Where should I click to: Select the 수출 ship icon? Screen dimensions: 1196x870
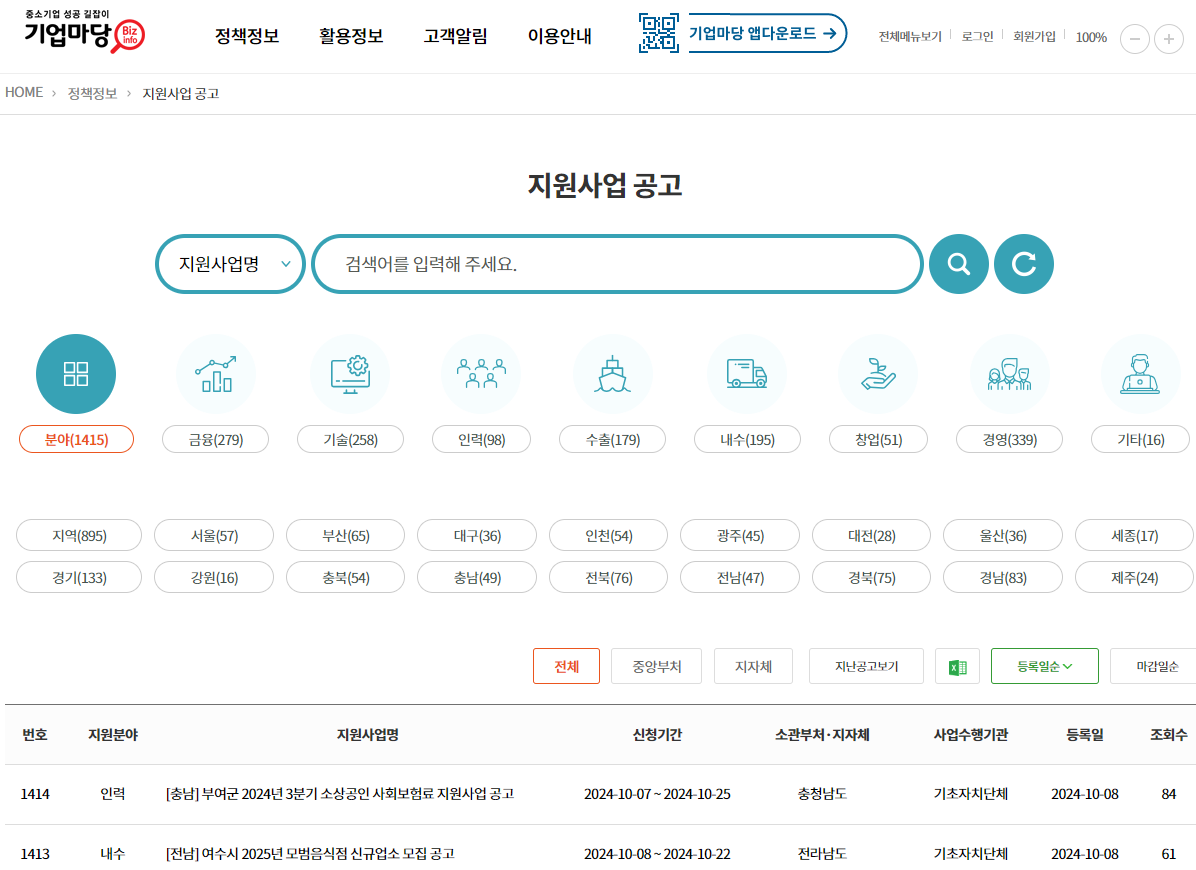pos(612,374)
